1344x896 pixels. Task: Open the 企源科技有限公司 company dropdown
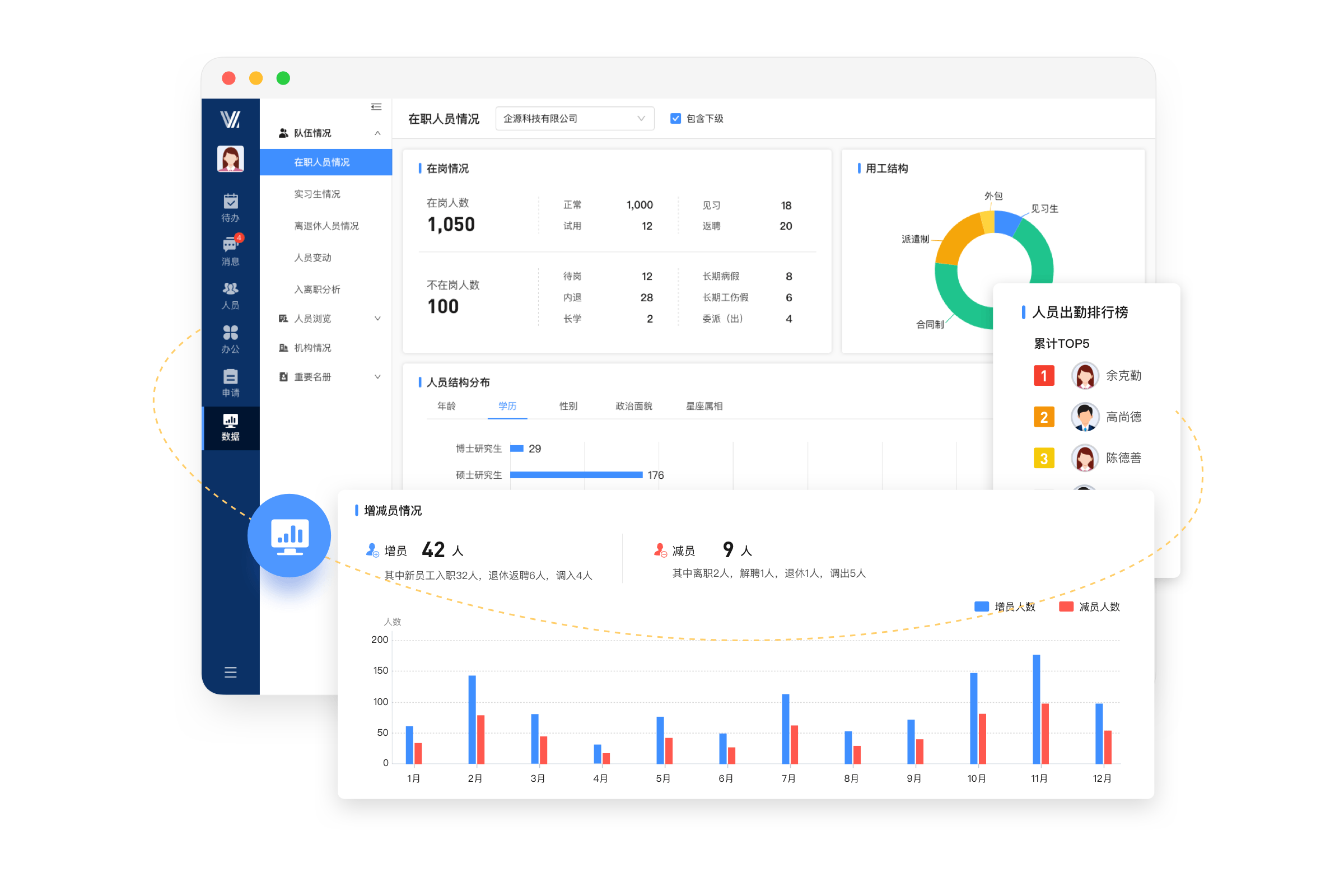[x=575, y=118]
